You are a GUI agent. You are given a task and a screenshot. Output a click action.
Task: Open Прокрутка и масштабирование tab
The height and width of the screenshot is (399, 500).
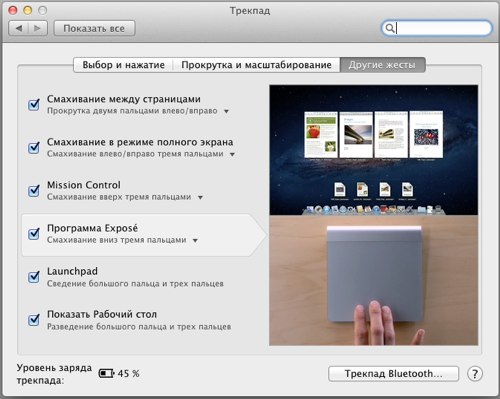(256, 65)
